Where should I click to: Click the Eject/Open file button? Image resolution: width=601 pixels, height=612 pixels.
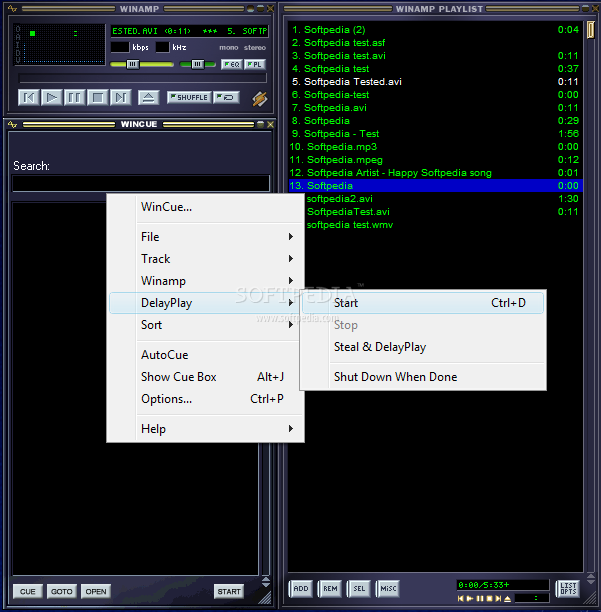coord(148,97)
